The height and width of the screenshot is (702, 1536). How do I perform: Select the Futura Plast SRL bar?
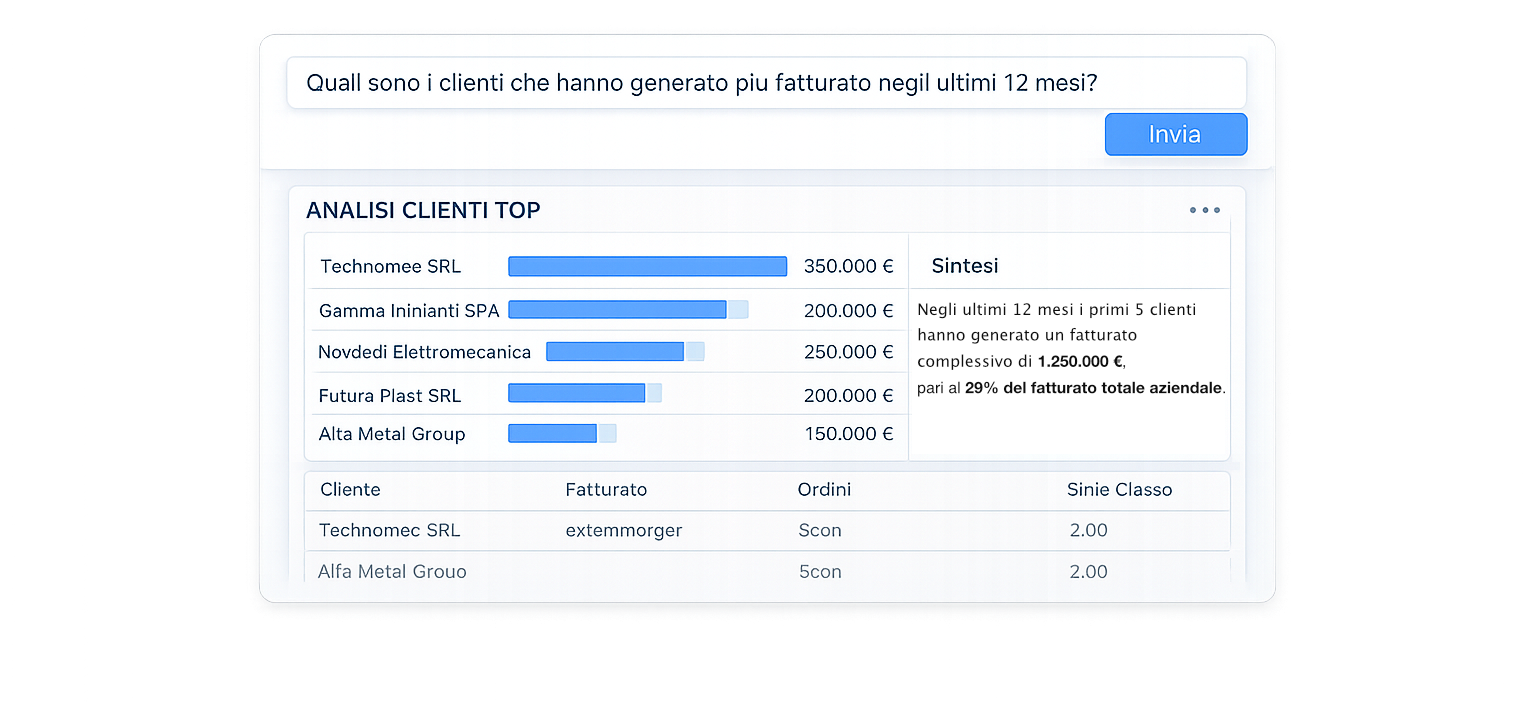point(577,393)
